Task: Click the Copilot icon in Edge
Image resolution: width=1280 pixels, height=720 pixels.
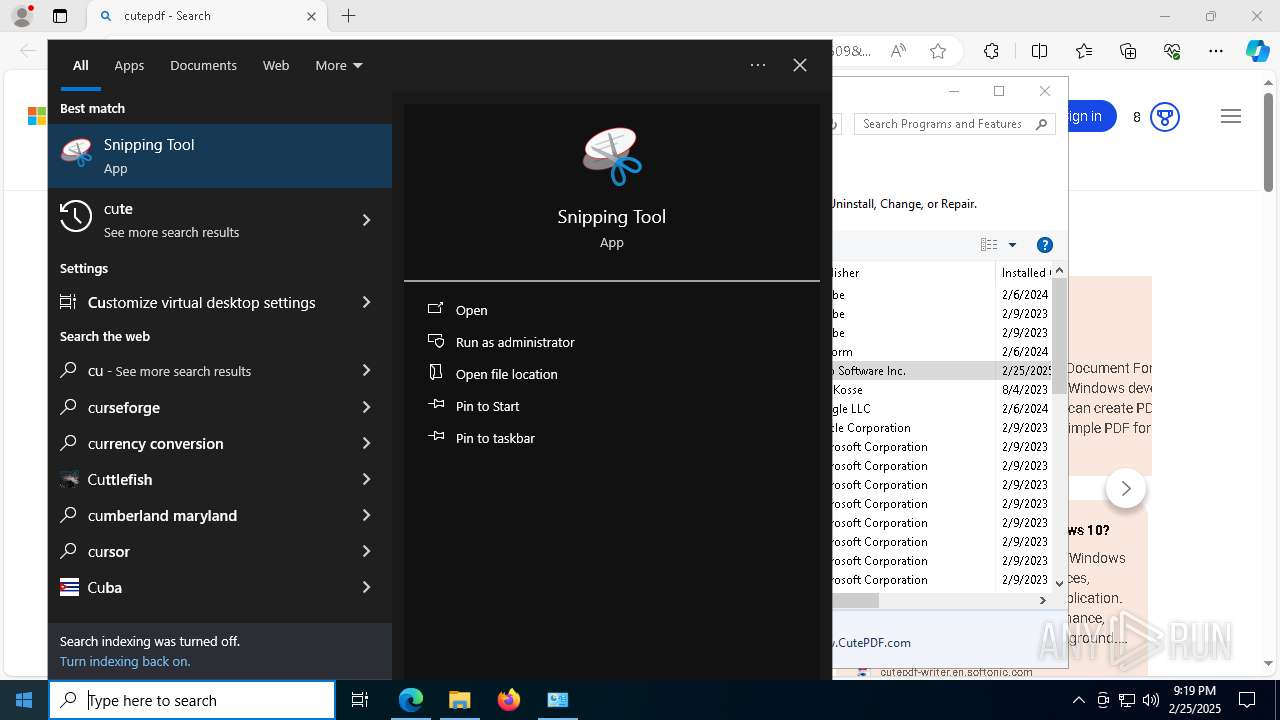Action: (1257, 51)
